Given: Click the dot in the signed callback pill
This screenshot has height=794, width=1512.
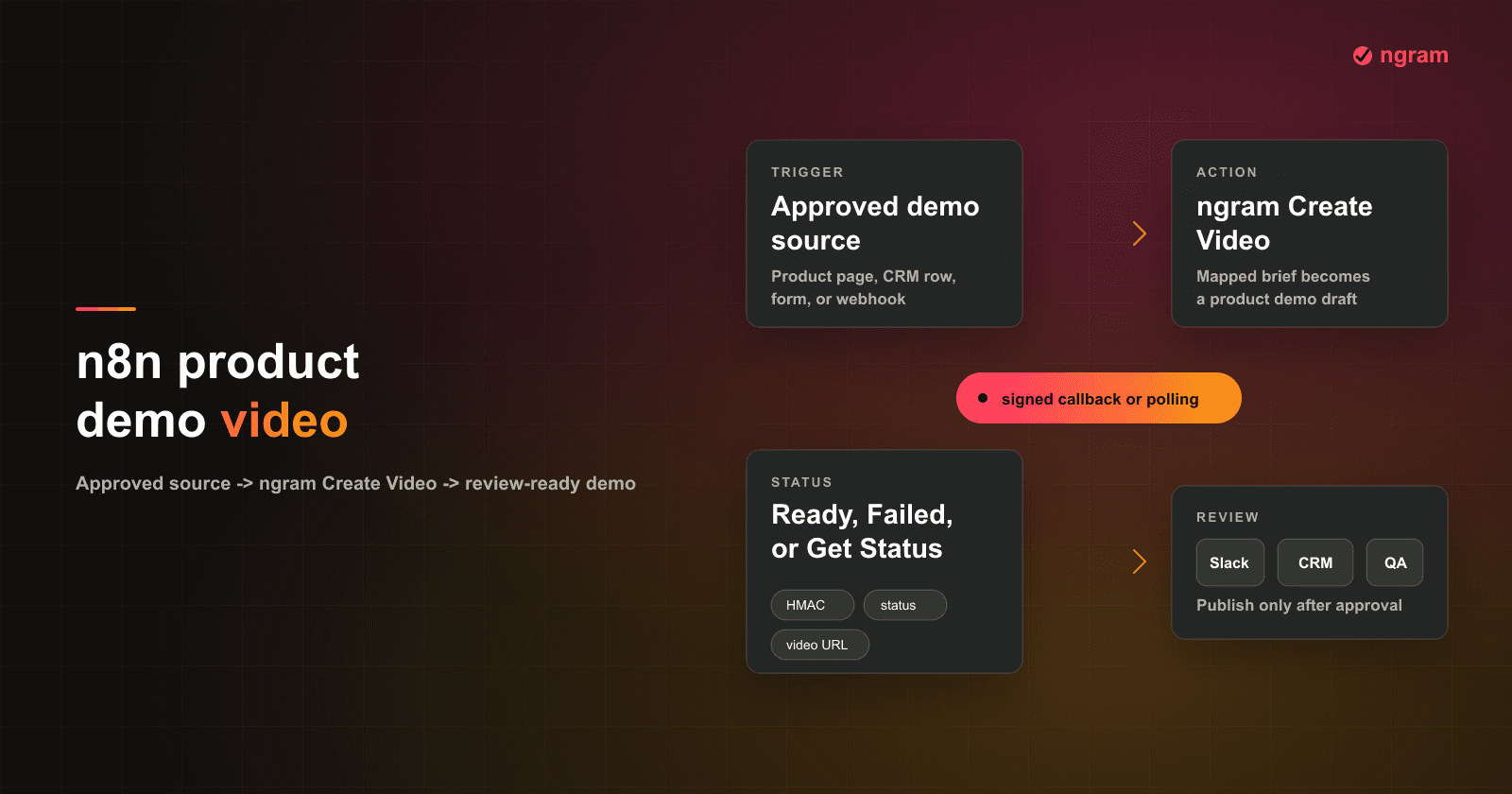Looking at the screenshot, I should [983, 399].
